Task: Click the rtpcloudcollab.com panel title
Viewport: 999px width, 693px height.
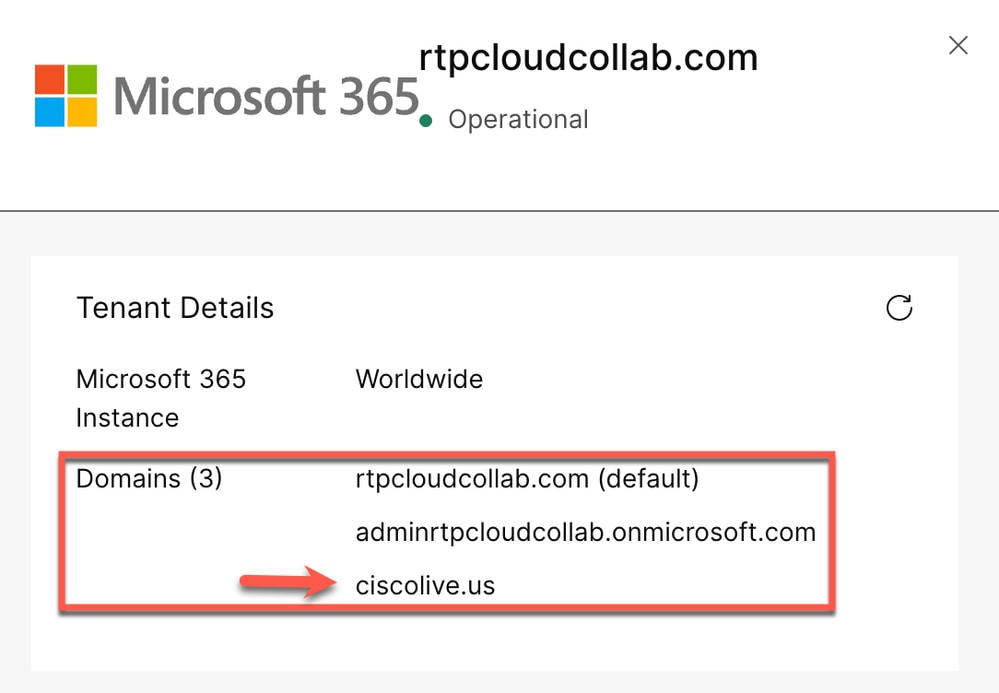Action: point(588,58)
